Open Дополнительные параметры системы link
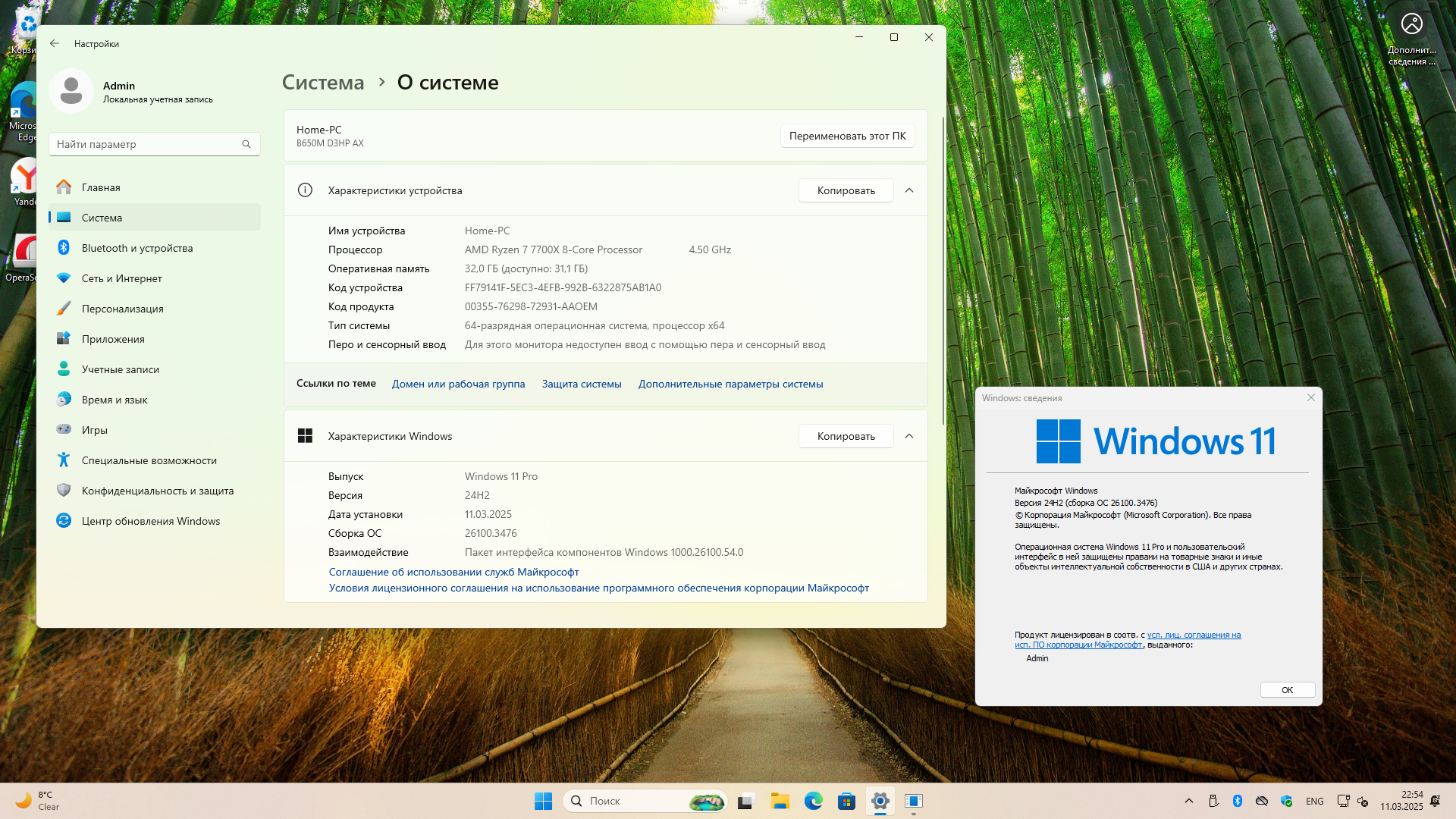Viewport: 1456px width, 819px height. 730,384
